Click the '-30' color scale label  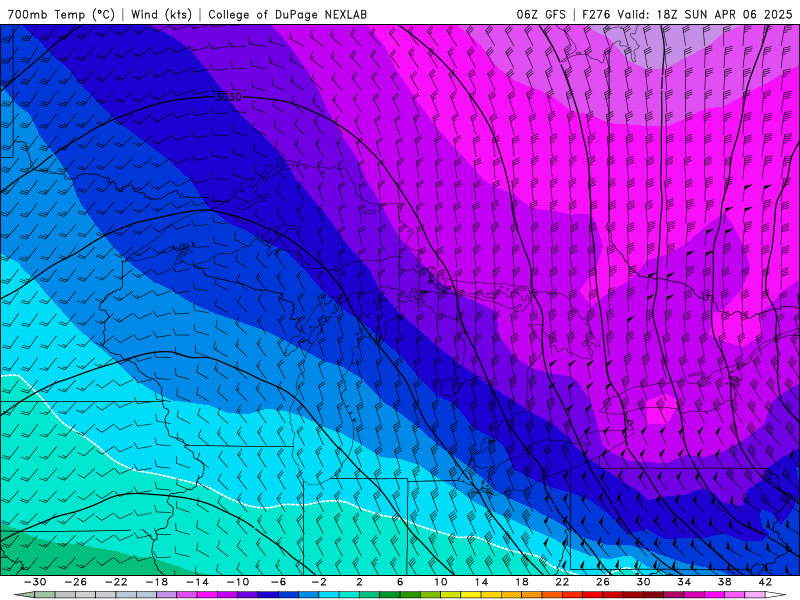(35, 582)
